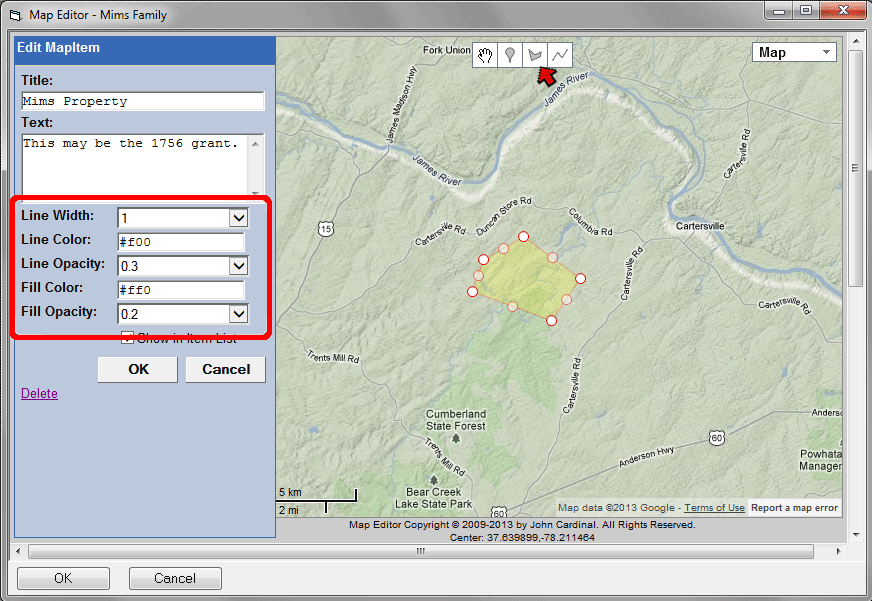Image resolution: width=872 pixels, height=601 pixels.
Task: Click the leftmost vertex of the yellow polygon
Action: (473, 292)
